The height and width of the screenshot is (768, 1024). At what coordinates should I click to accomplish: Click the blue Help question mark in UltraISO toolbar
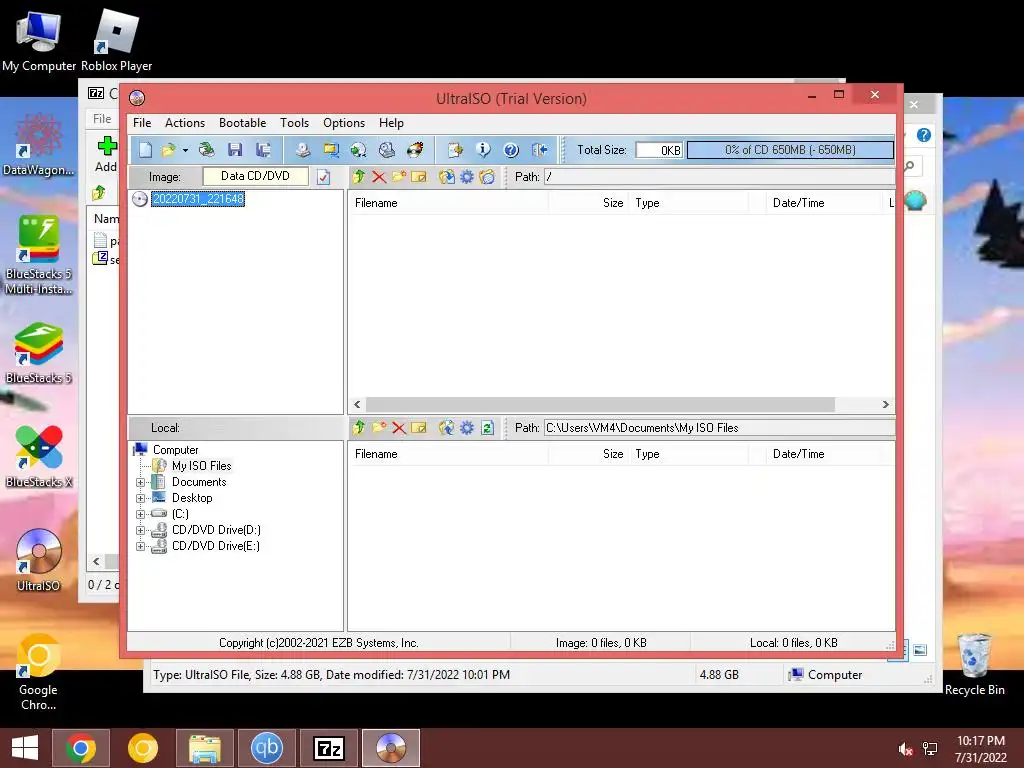point(511,150)
